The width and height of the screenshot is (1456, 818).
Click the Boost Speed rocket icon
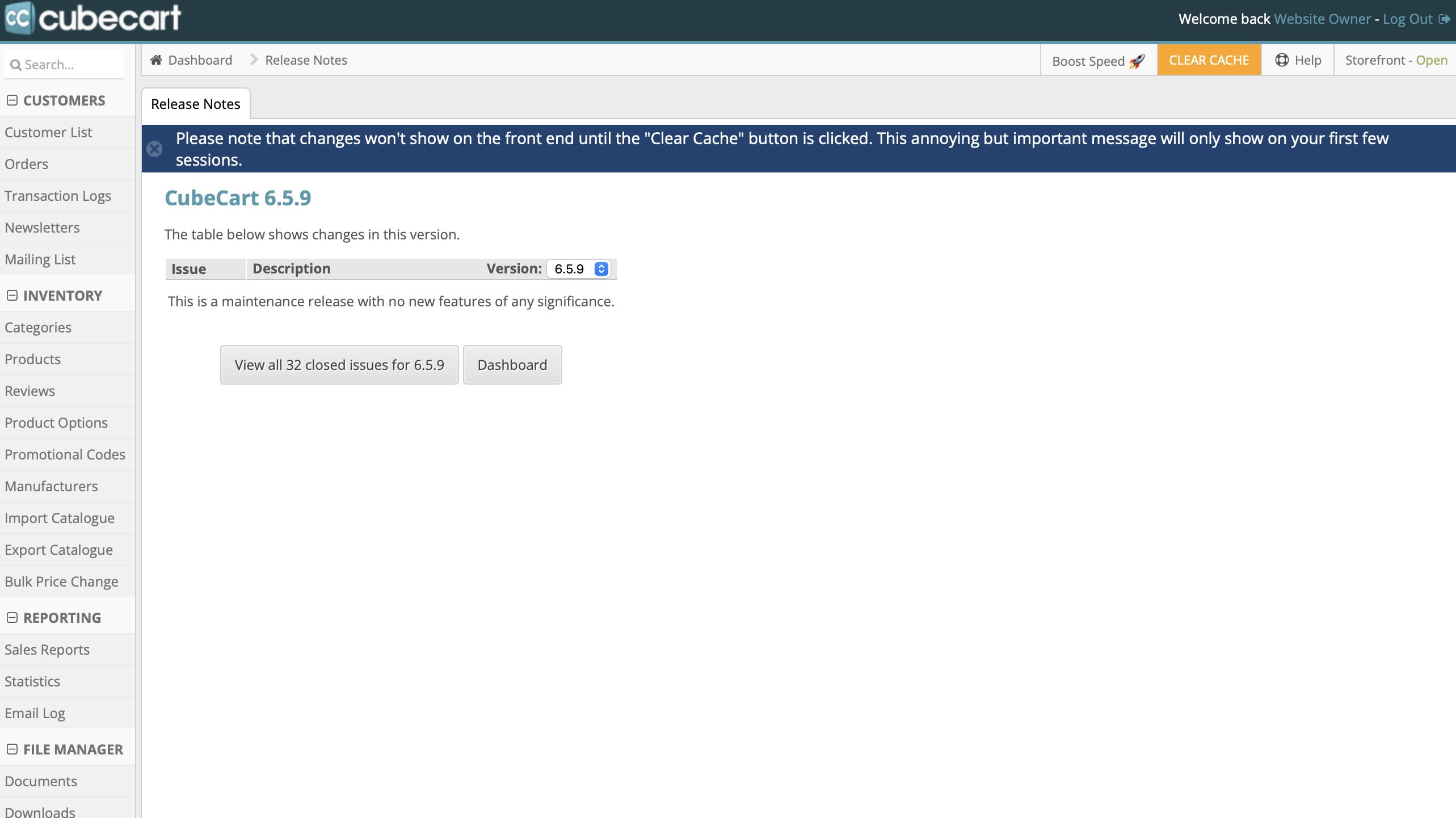1138,60
